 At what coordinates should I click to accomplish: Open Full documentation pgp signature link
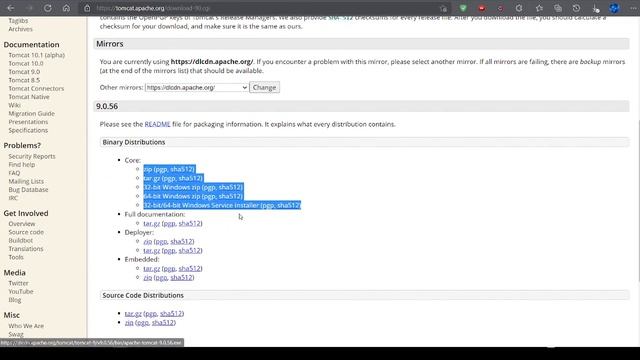pos(169,223)
